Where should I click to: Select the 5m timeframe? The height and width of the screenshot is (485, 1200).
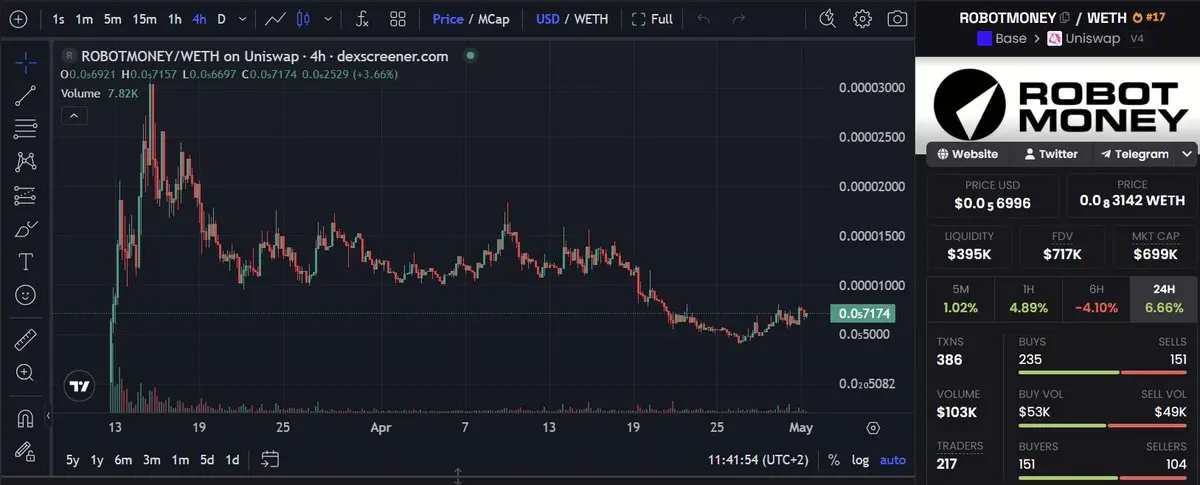click(113, 18)
